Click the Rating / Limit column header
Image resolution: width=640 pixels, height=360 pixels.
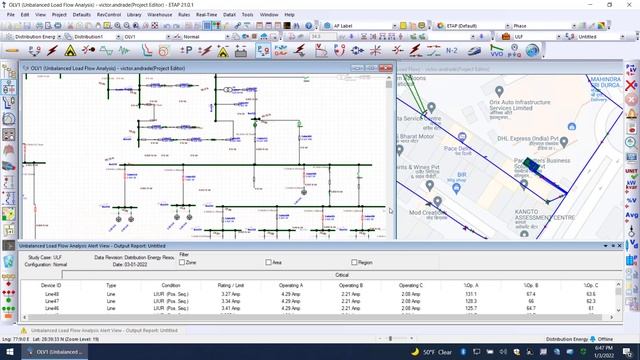231,285
